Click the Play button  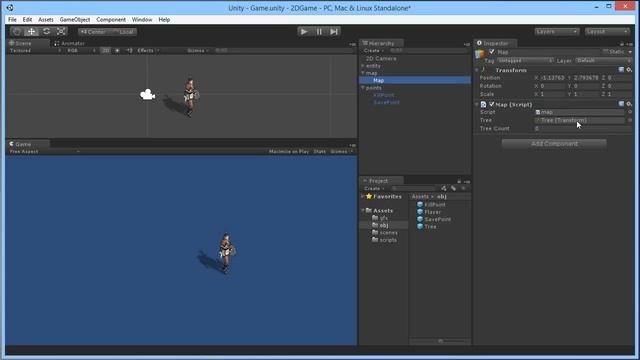(304, 31)
